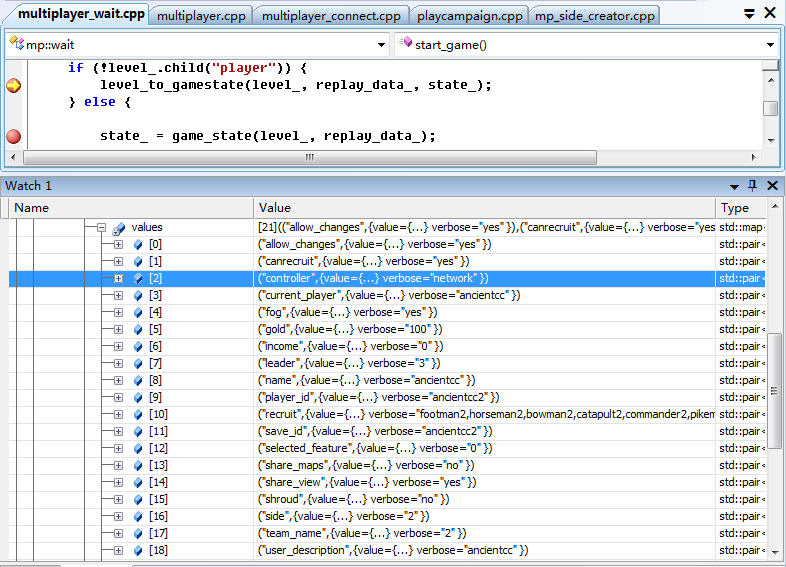Click the [17] field icon
786x567 pixels.
click(x=138, y=534)
